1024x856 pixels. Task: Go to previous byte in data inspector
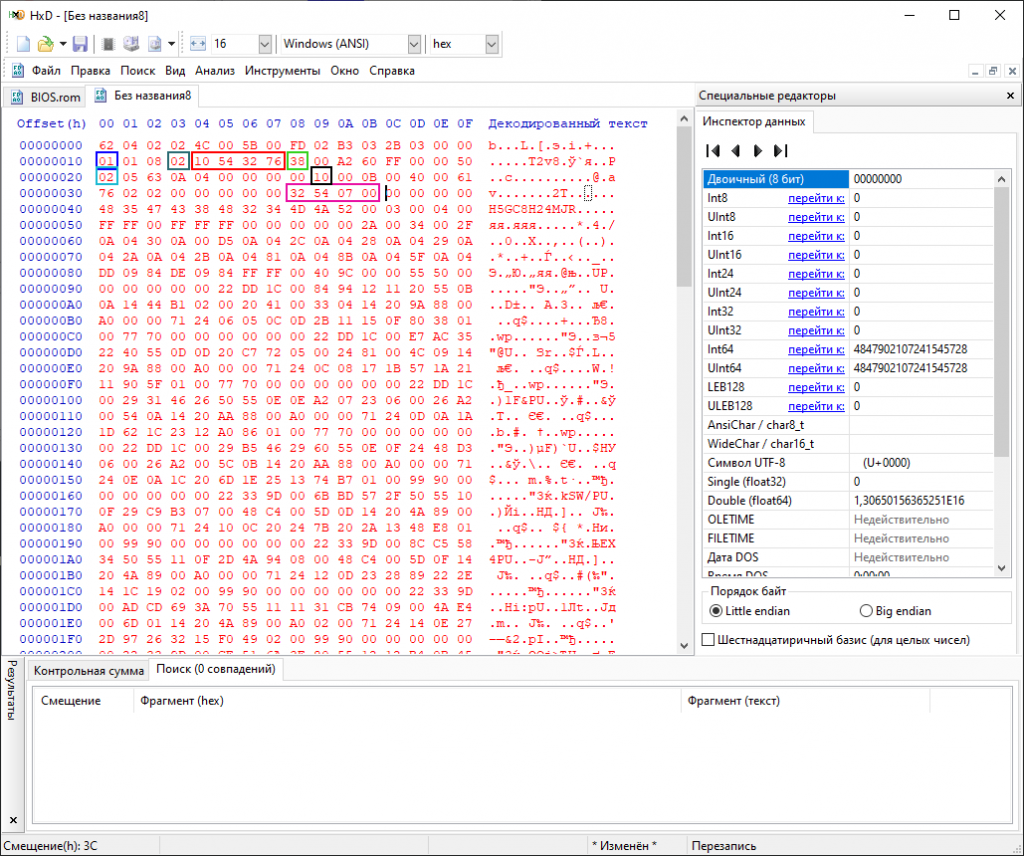736,151
